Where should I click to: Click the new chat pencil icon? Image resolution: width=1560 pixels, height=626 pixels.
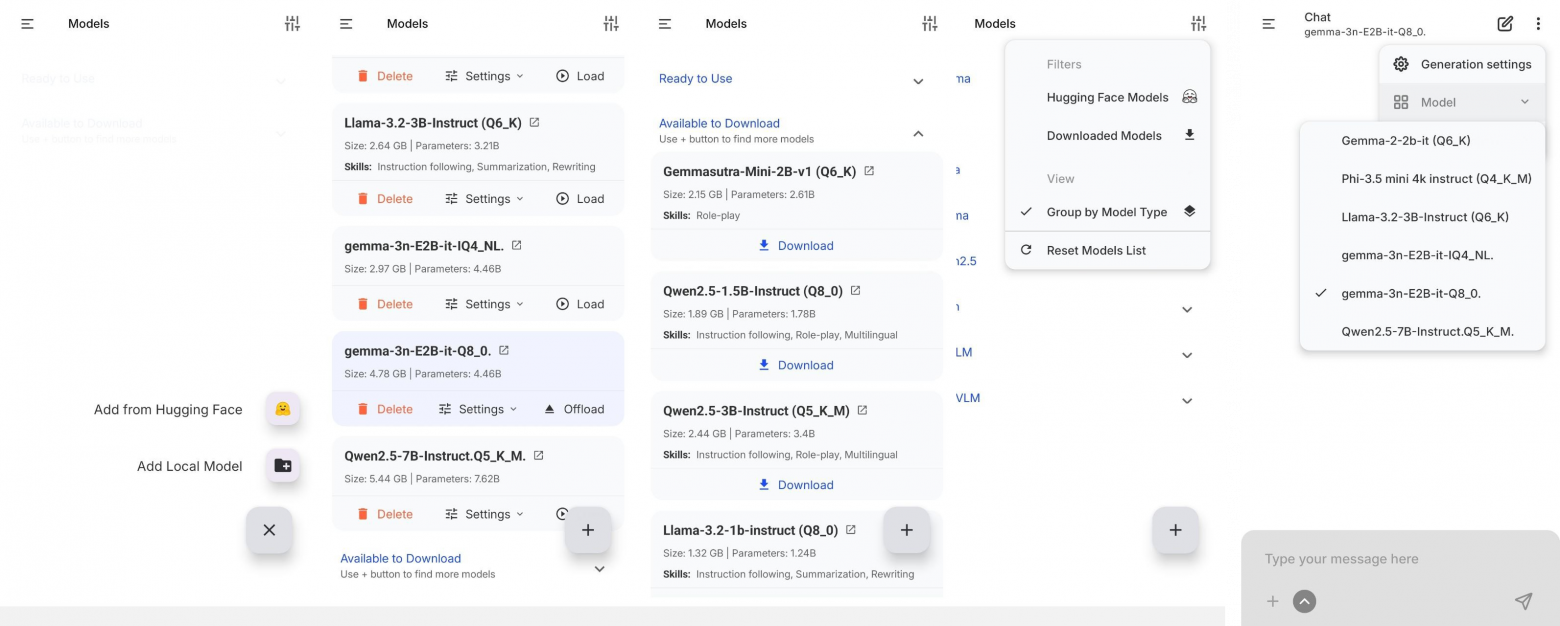click(1505, 24)
